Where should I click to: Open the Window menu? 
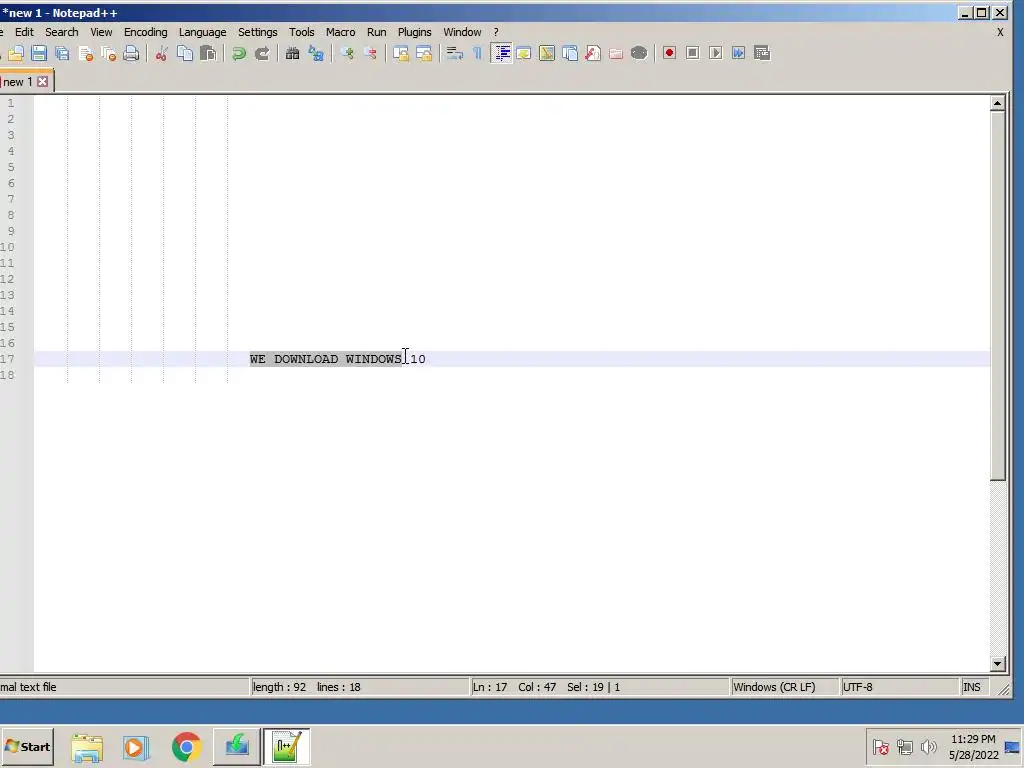[462, 32]
